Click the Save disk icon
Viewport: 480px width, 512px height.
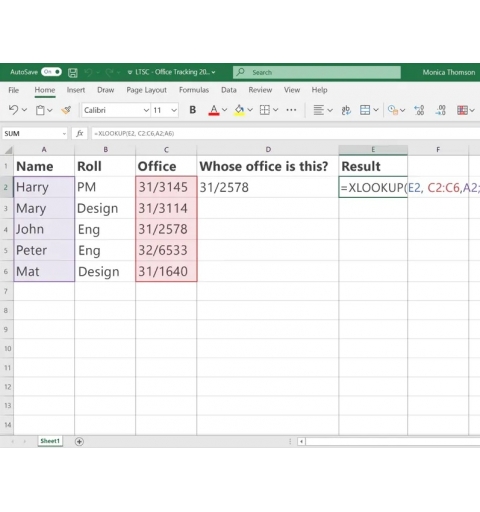[x=73, y=72]
